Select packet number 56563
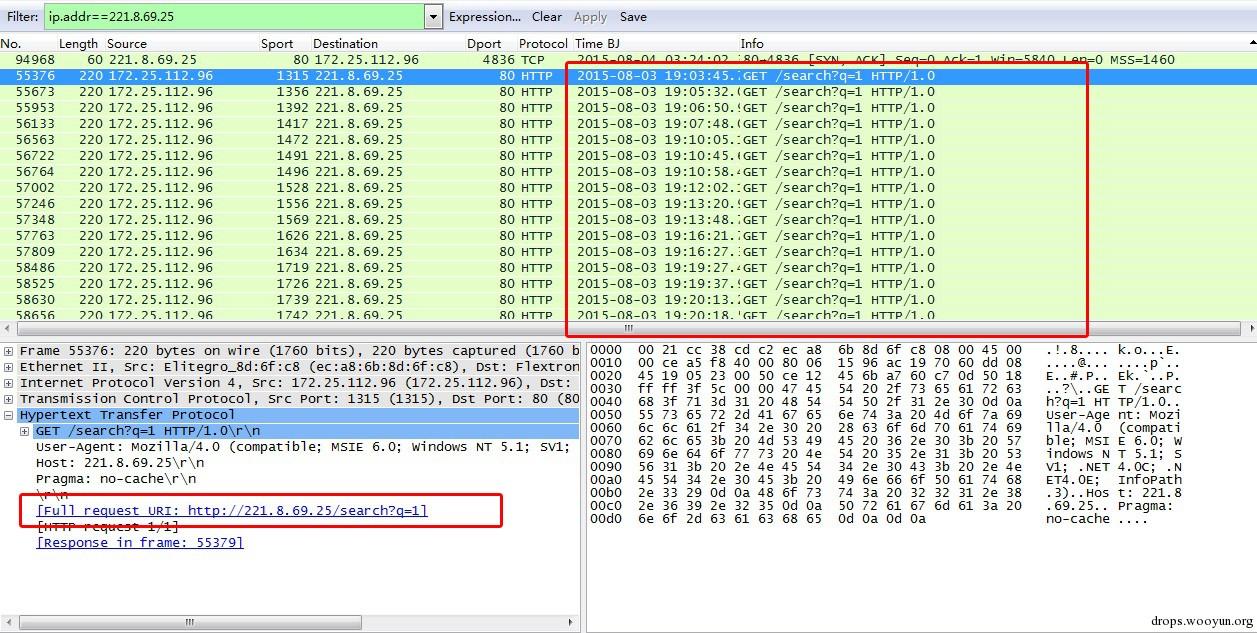 pos(628,140)
